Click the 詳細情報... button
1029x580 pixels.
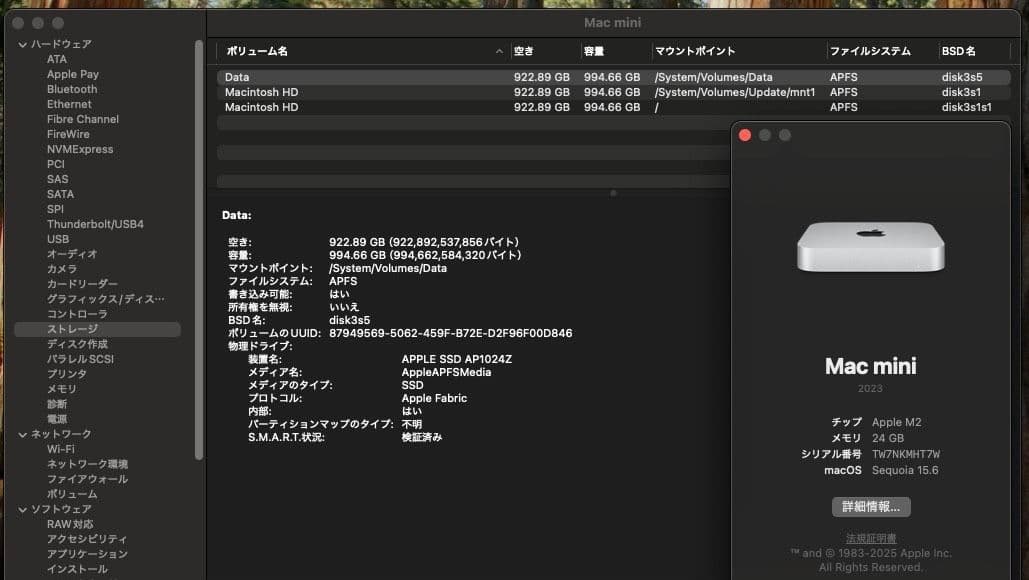point(870,506)
